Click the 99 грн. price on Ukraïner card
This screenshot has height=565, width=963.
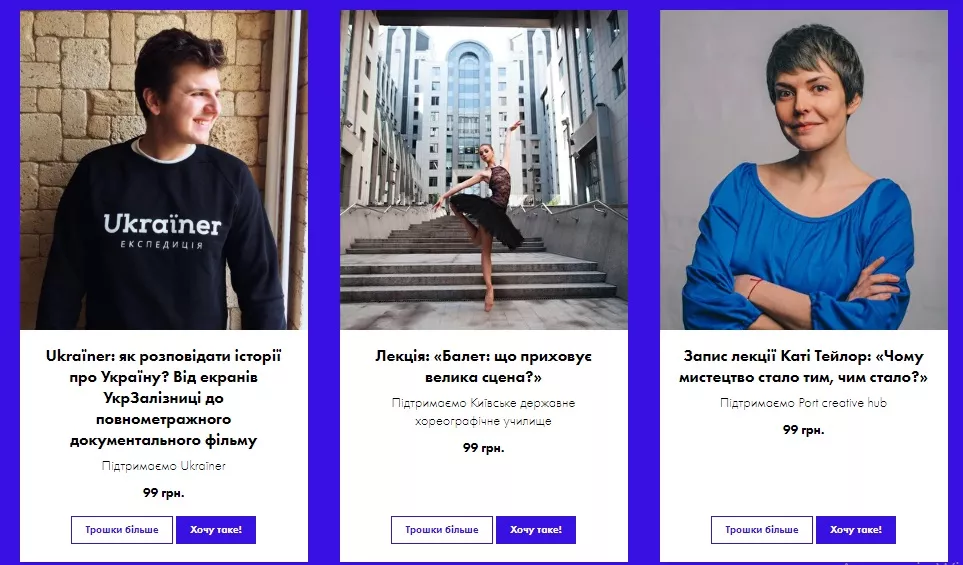(x=164, y=493)
